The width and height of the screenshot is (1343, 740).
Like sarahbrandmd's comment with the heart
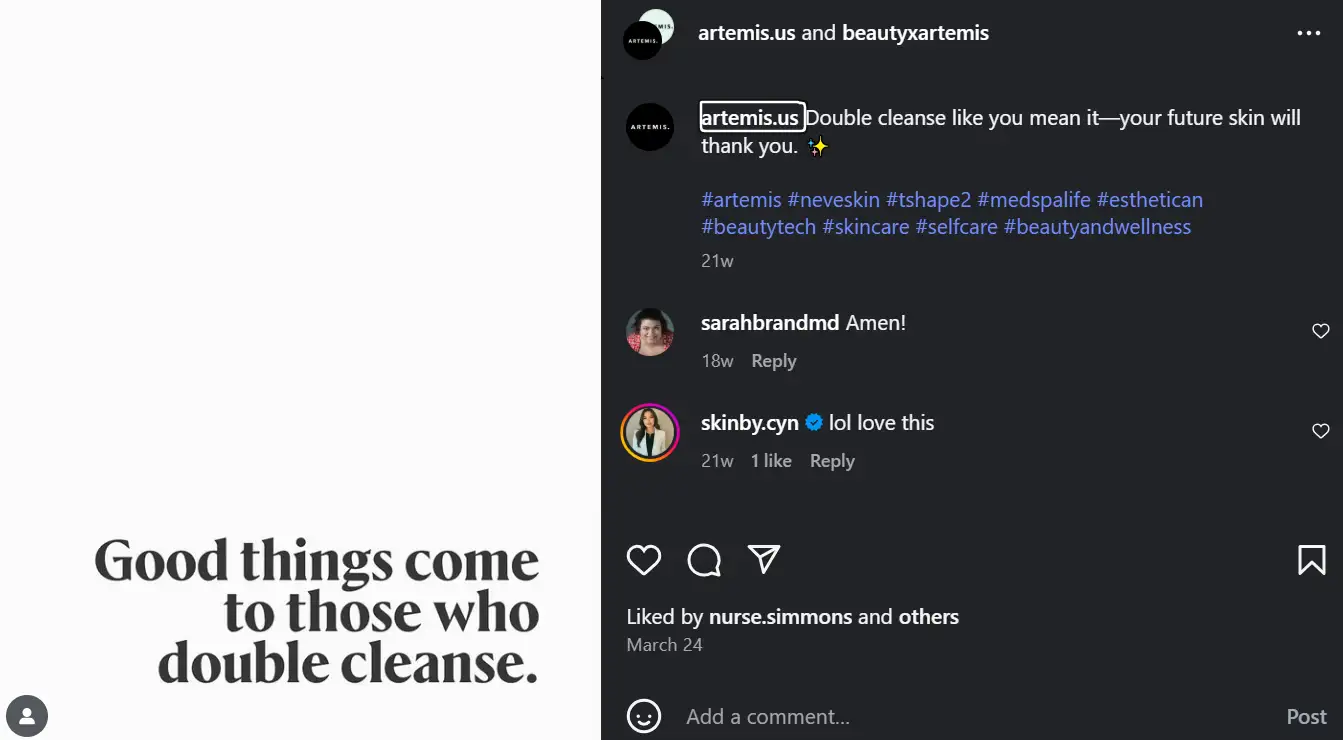point(1320,330)
